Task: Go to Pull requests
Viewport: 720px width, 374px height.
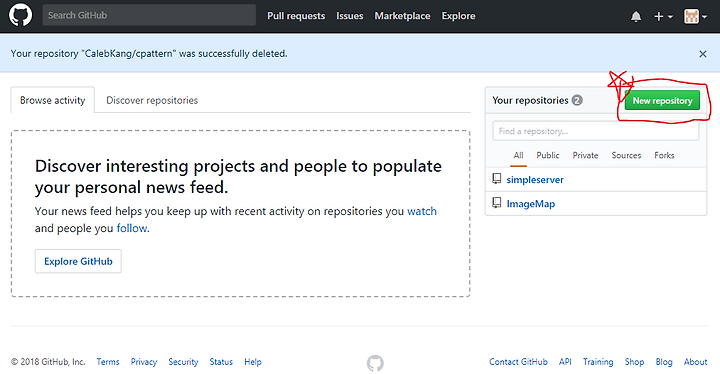Action: coord(296,16)
